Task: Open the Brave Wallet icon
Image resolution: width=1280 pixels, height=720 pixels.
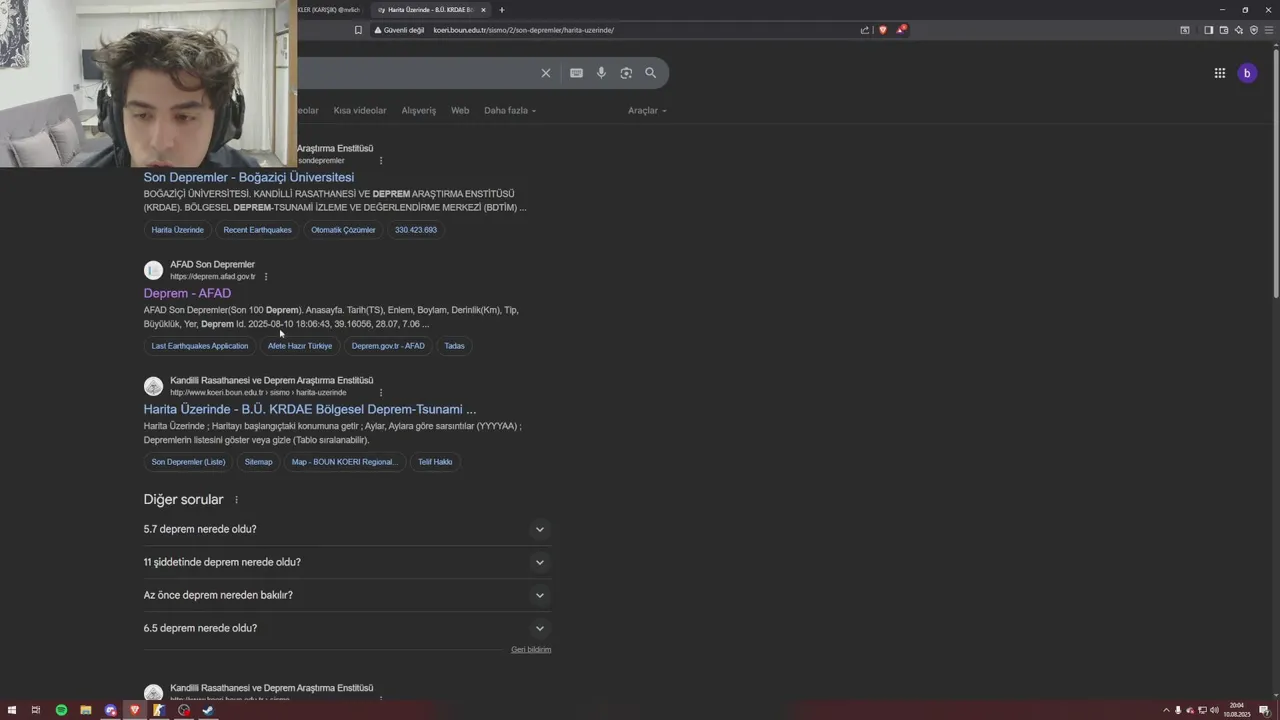Action: [1223, 30]
